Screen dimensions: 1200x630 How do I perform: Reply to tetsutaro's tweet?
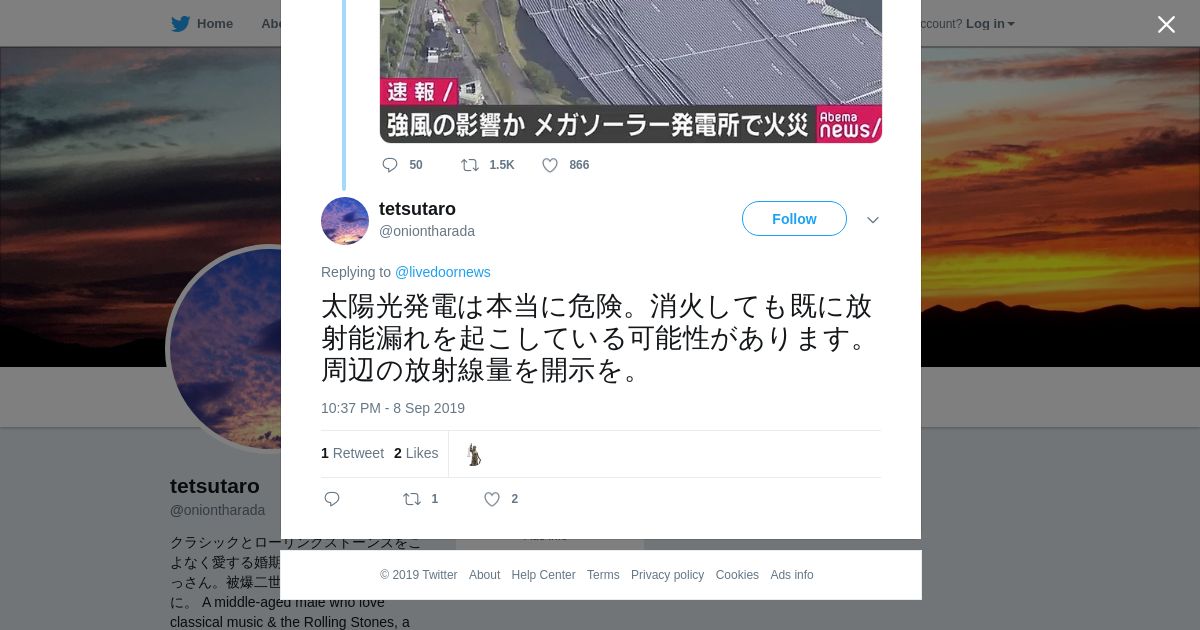[332, 499]
